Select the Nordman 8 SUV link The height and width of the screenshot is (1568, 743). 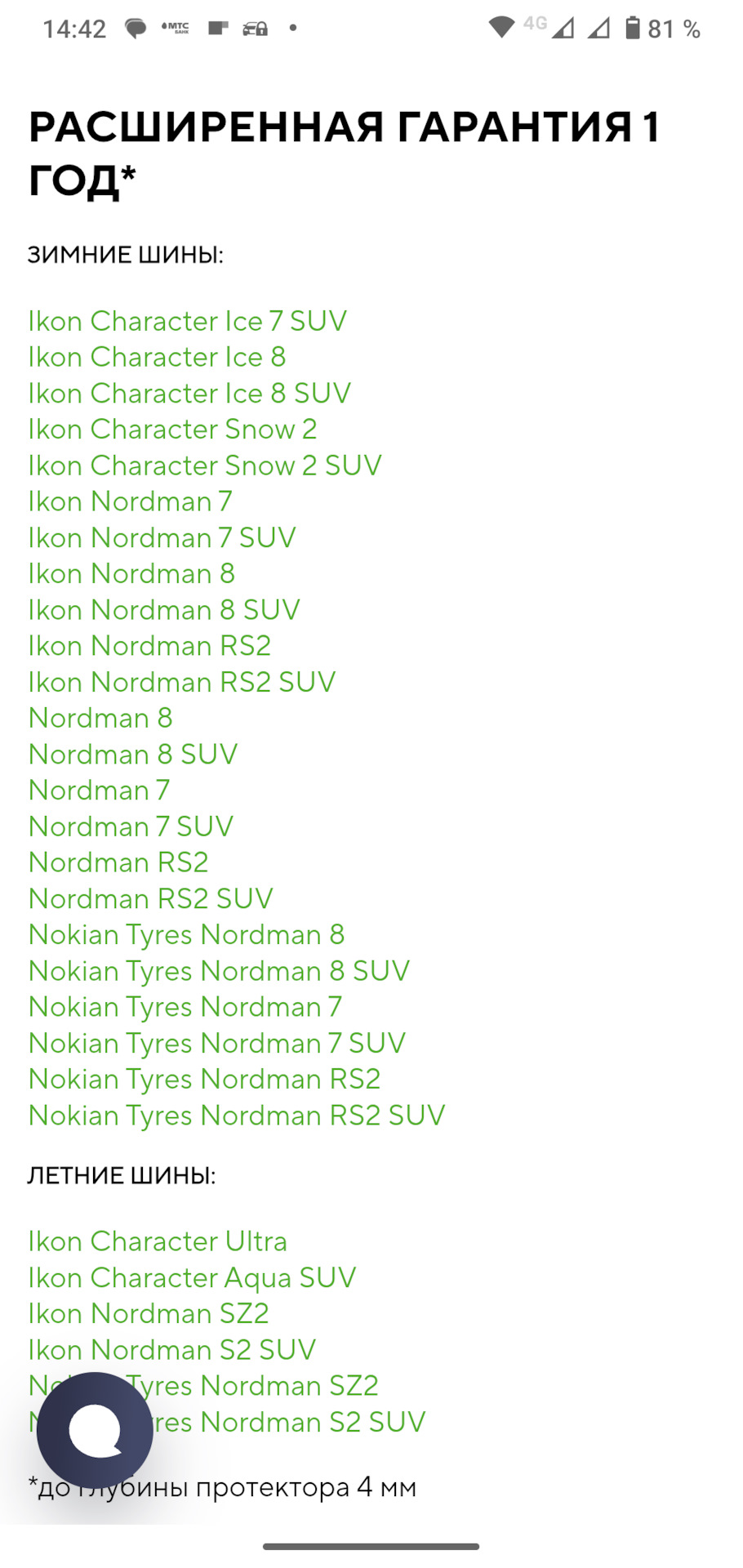[x=132, y=754]
